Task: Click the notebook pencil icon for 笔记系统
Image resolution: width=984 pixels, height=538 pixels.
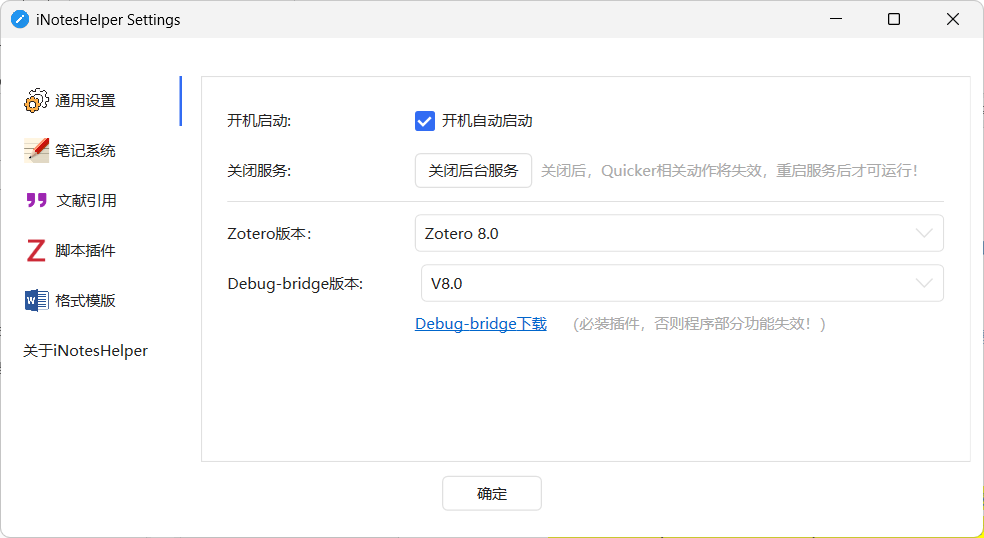Action: pos(36,151)
